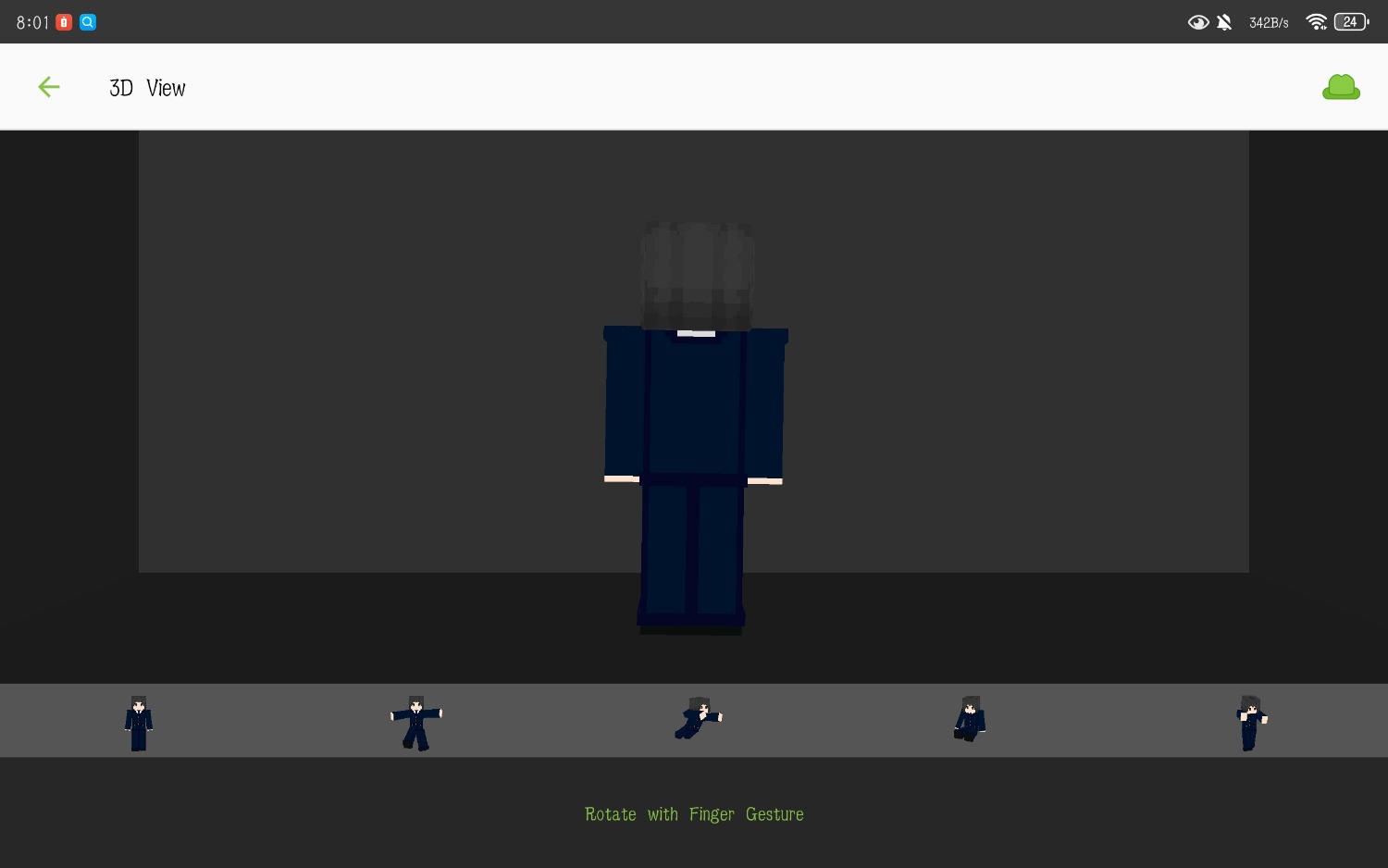Tap the blue search notification icon
Image resolution: width=1388 pixels, height=868 pixels.
click(x=88, y=22)
